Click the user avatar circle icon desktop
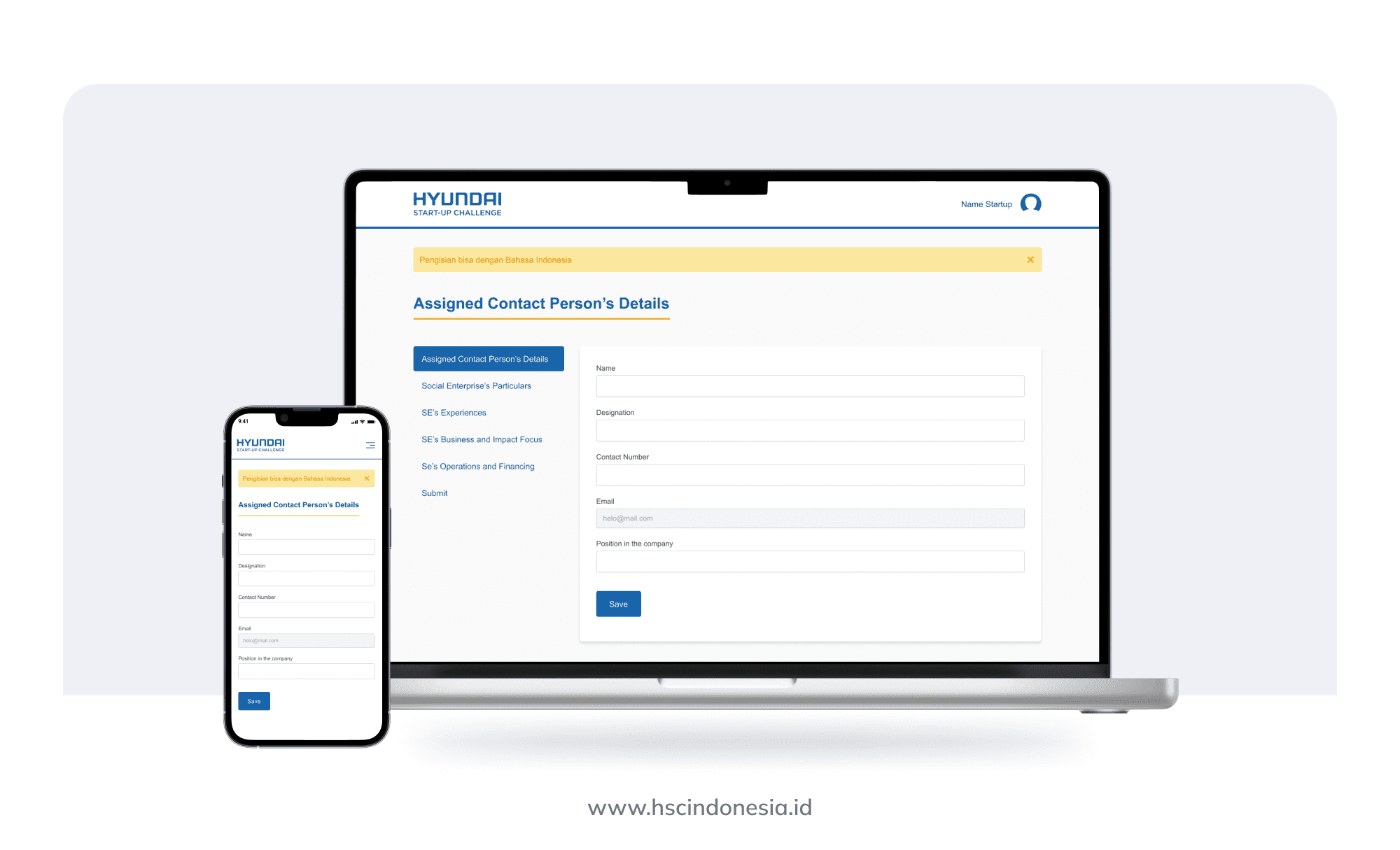1400x850 pixels. (x=1030, y=204)
